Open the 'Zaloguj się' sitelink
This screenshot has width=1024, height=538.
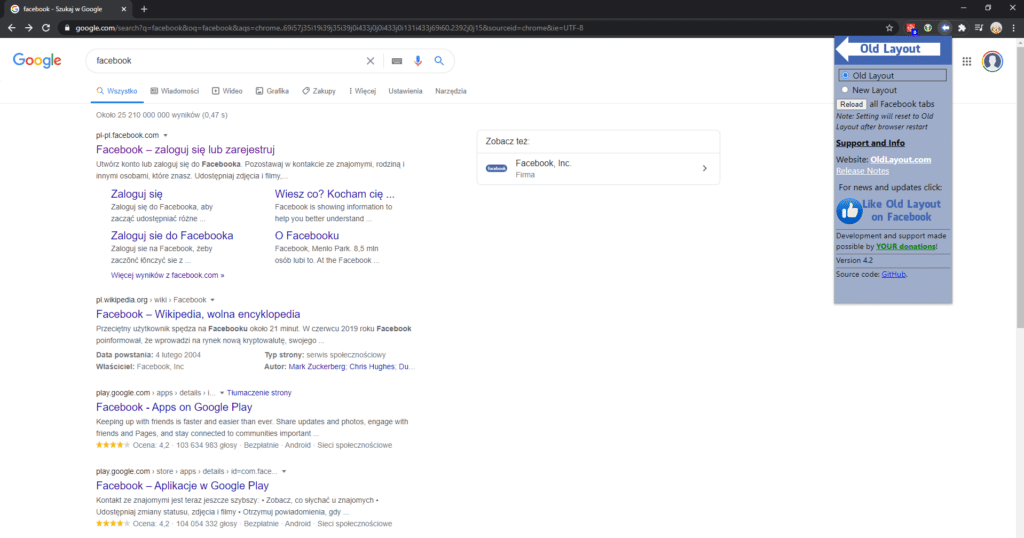[136, 194]
